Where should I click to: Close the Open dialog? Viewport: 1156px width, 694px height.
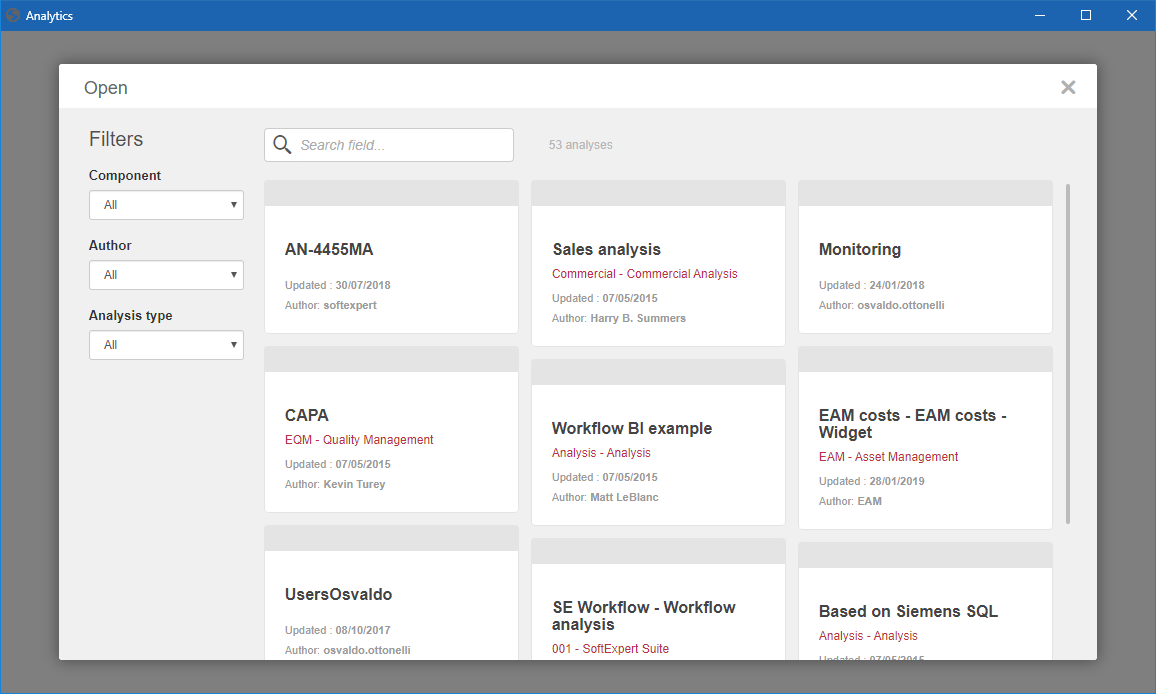[x=1068, y=87]
